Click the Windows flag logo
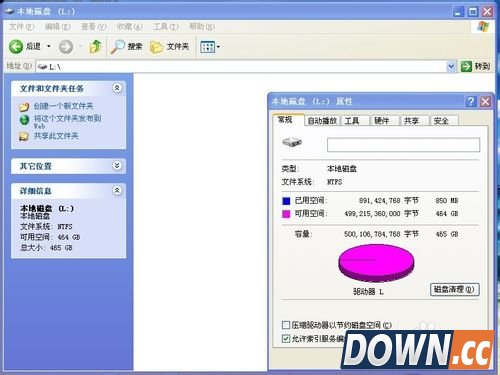 tap(483, 27)
